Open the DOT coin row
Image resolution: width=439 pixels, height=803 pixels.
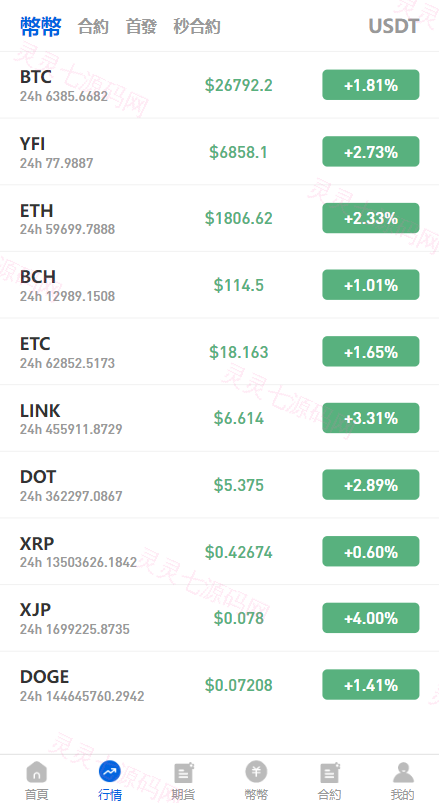(219, 484)
